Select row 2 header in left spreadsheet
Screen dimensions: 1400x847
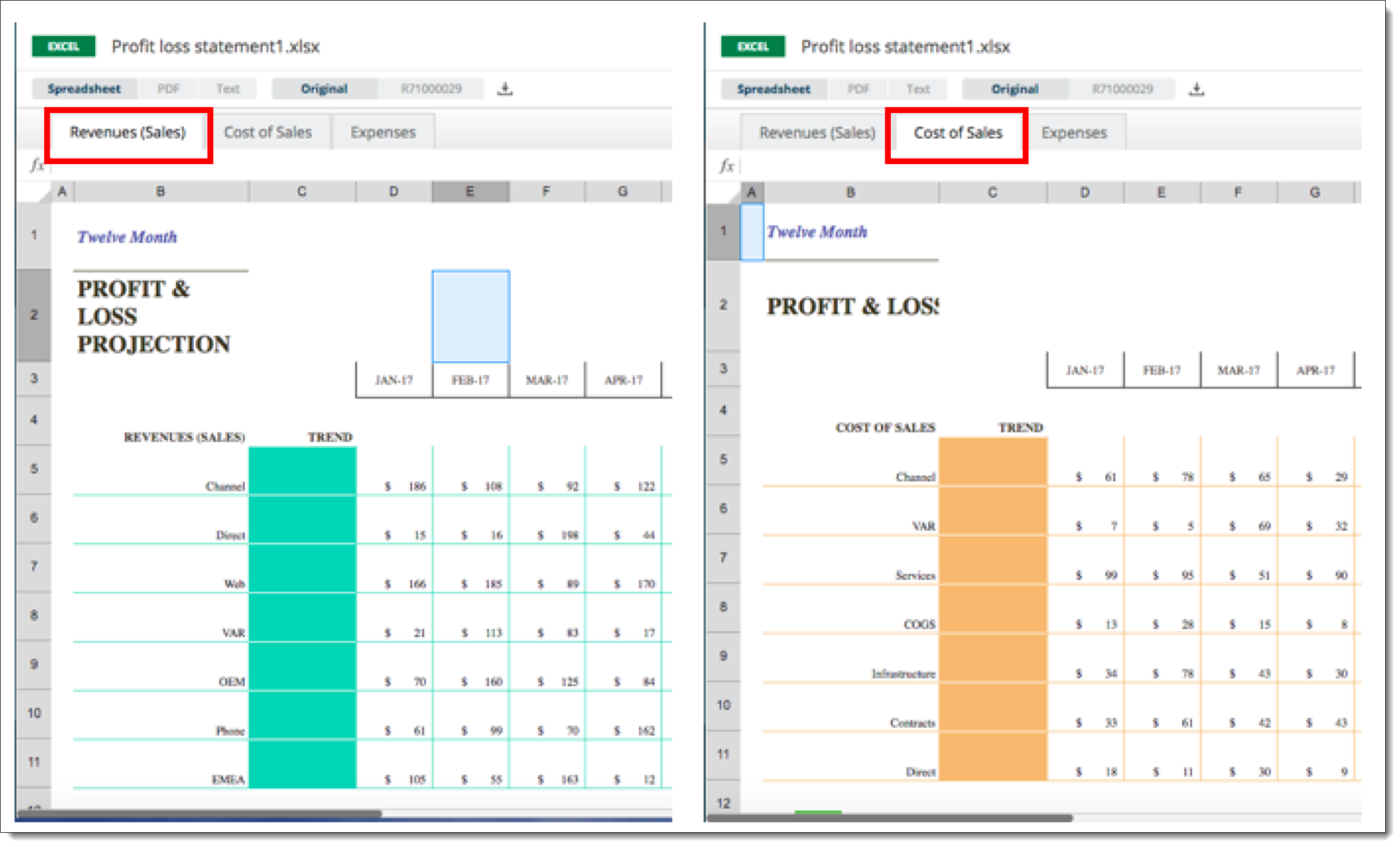34,315
